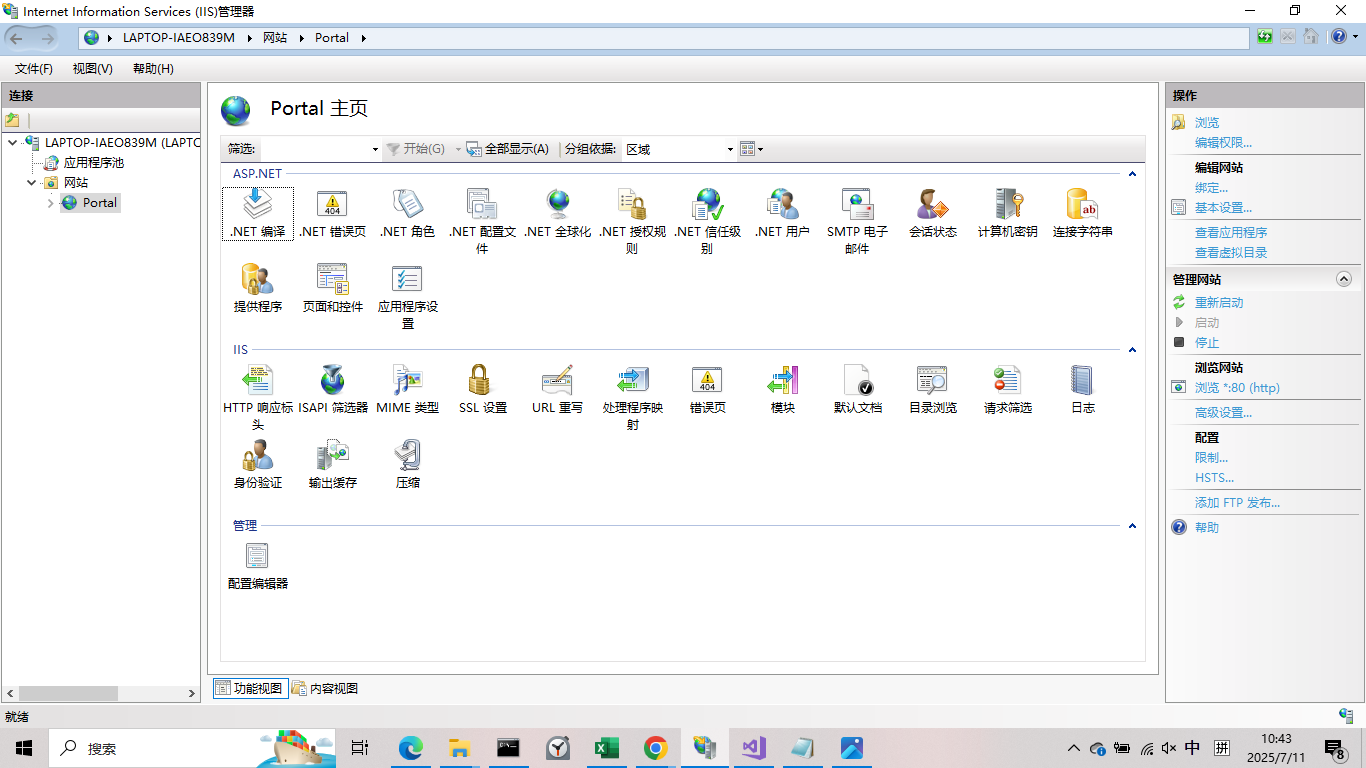Select 应用程序池 in the connections tree
The width and height of the screenshot is (1366, 768).
[x=94, y=163]
